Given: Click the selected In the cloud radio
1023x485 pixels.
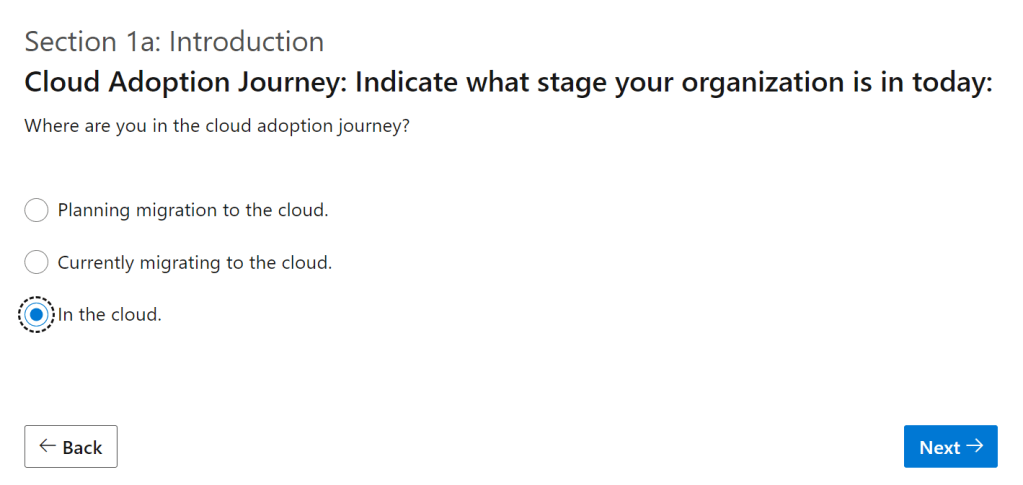Looking at the screenshot, I should [x=36, y=315].
